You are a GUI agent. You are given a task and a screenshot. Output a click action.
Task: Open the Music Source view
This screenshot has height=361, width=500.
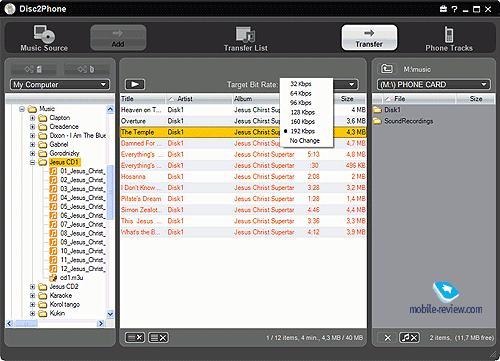click(x=44, y=38)
